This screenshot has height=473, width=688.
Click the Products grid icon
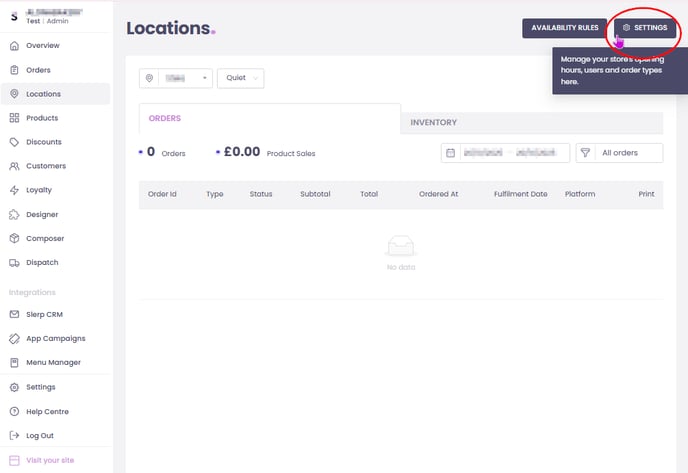[14, 118]
